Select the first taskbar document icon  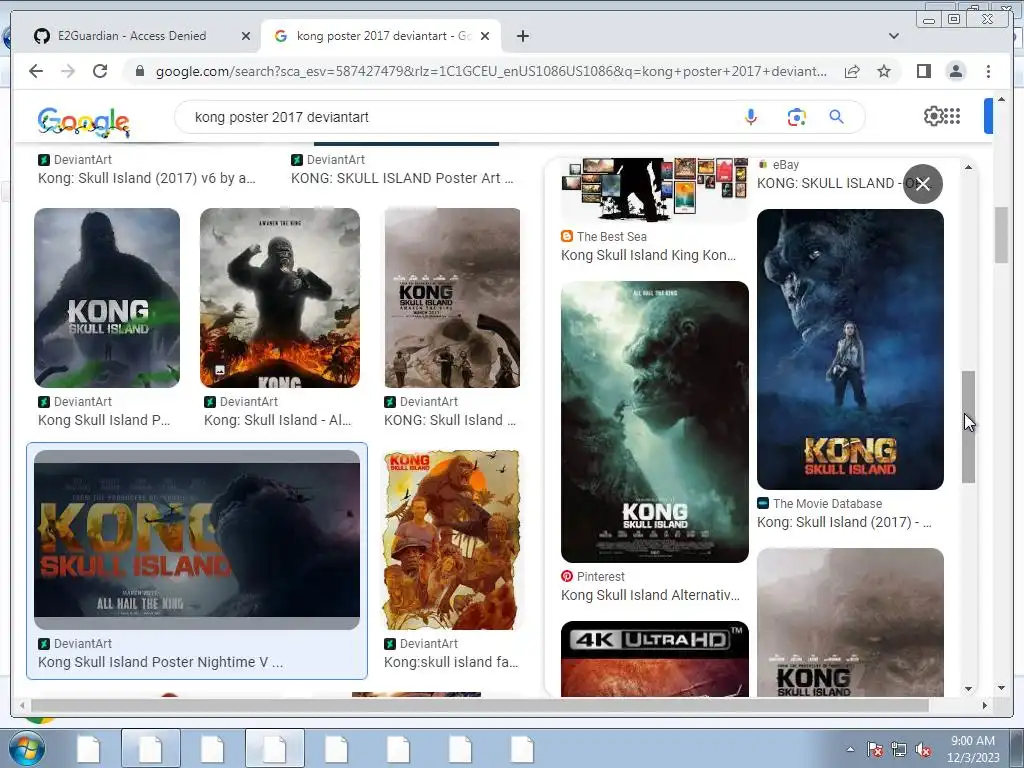tap(88, 749)
